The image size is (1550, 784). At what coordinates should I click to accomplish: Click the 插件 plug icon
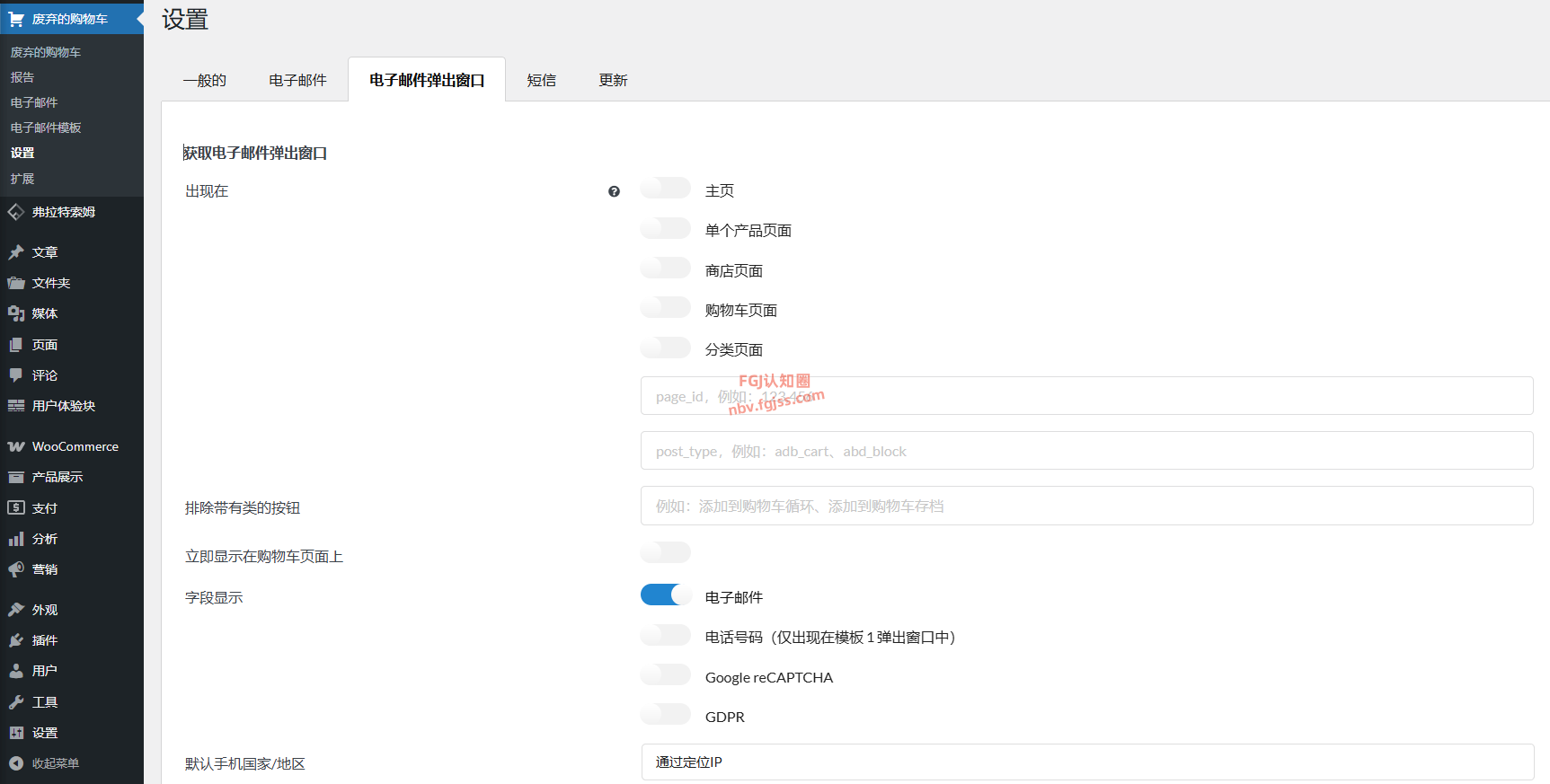[x=16, y=640]
